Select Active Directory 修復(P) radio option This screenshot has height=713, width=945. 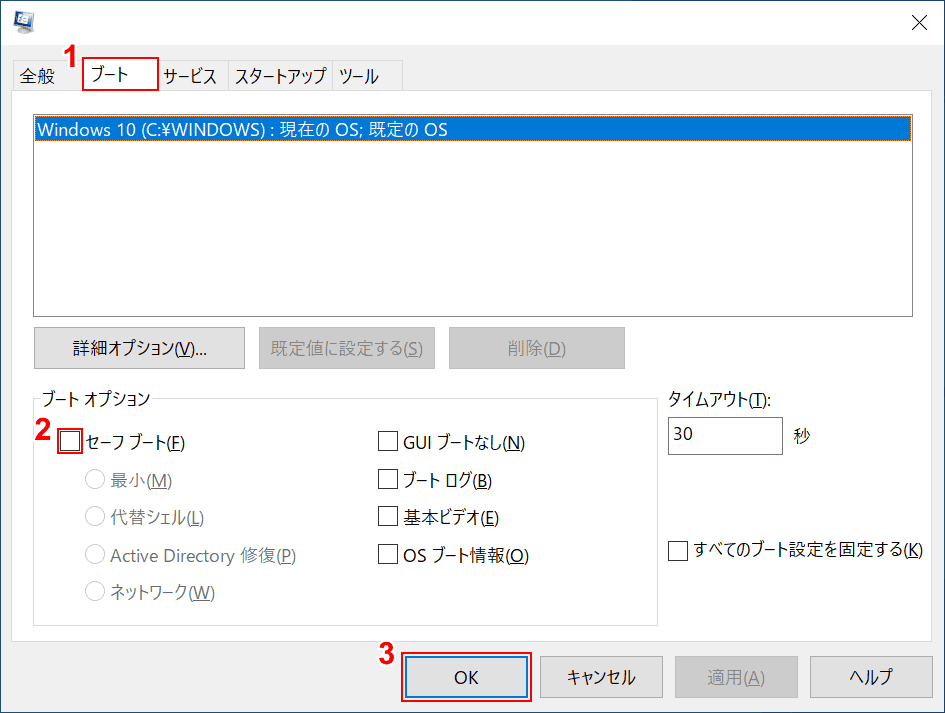pyautogui.click(x=95, y=554)
